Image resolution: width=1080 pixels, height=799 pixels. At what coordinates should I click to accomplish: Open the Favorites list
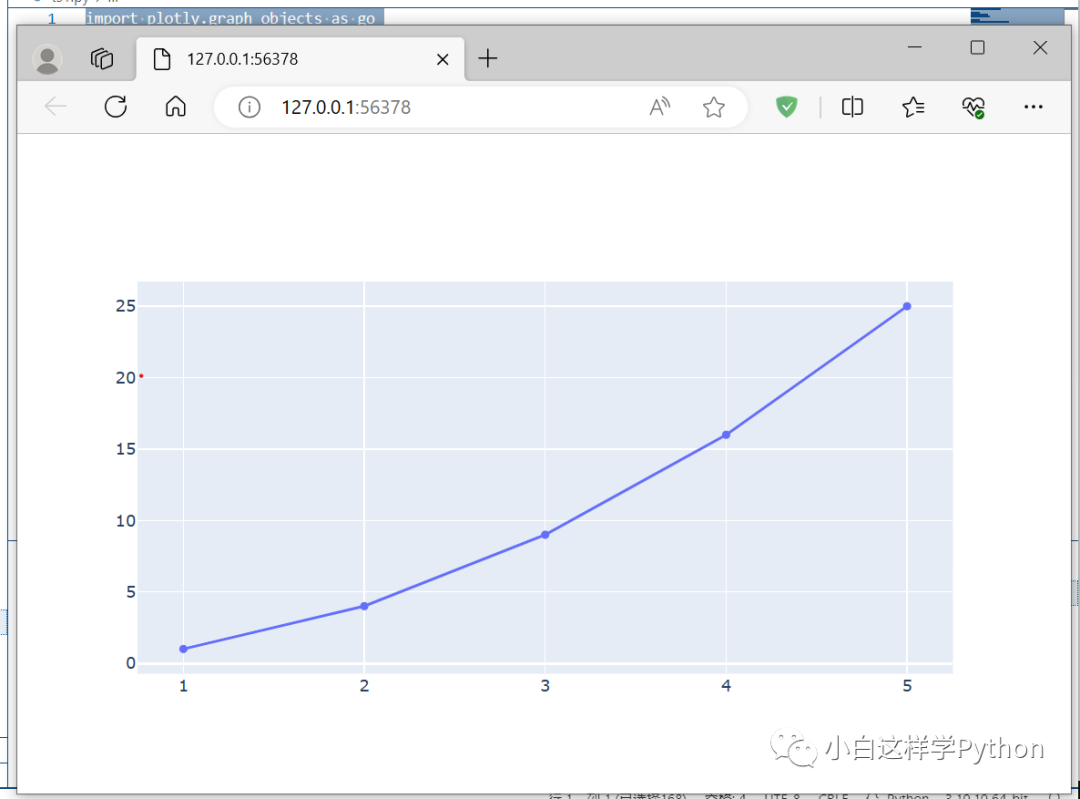[913, 107]
